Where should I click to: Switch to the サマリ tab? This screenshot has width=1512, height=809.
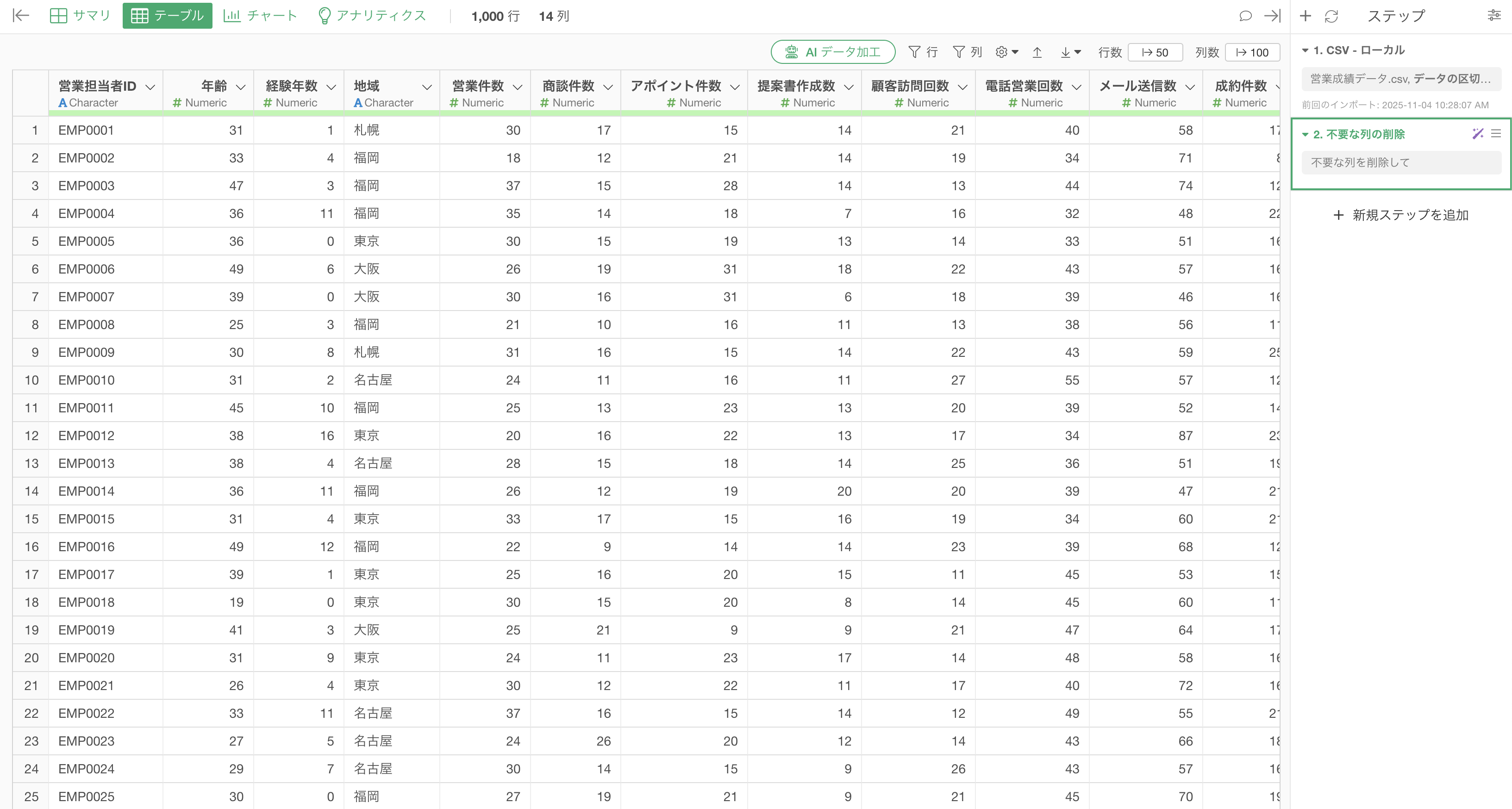pyautogui.click(x=81, y=16)
